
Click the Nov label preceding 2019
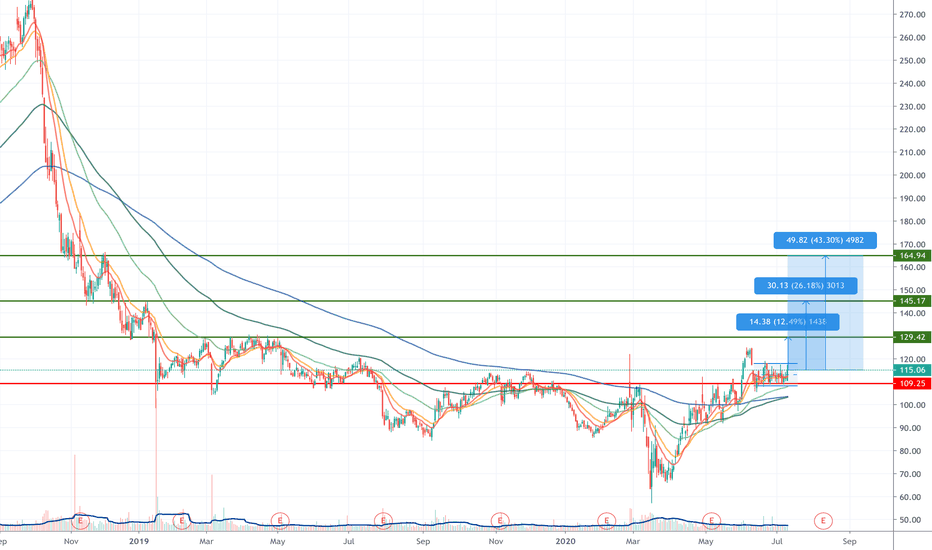coord(71,541)
